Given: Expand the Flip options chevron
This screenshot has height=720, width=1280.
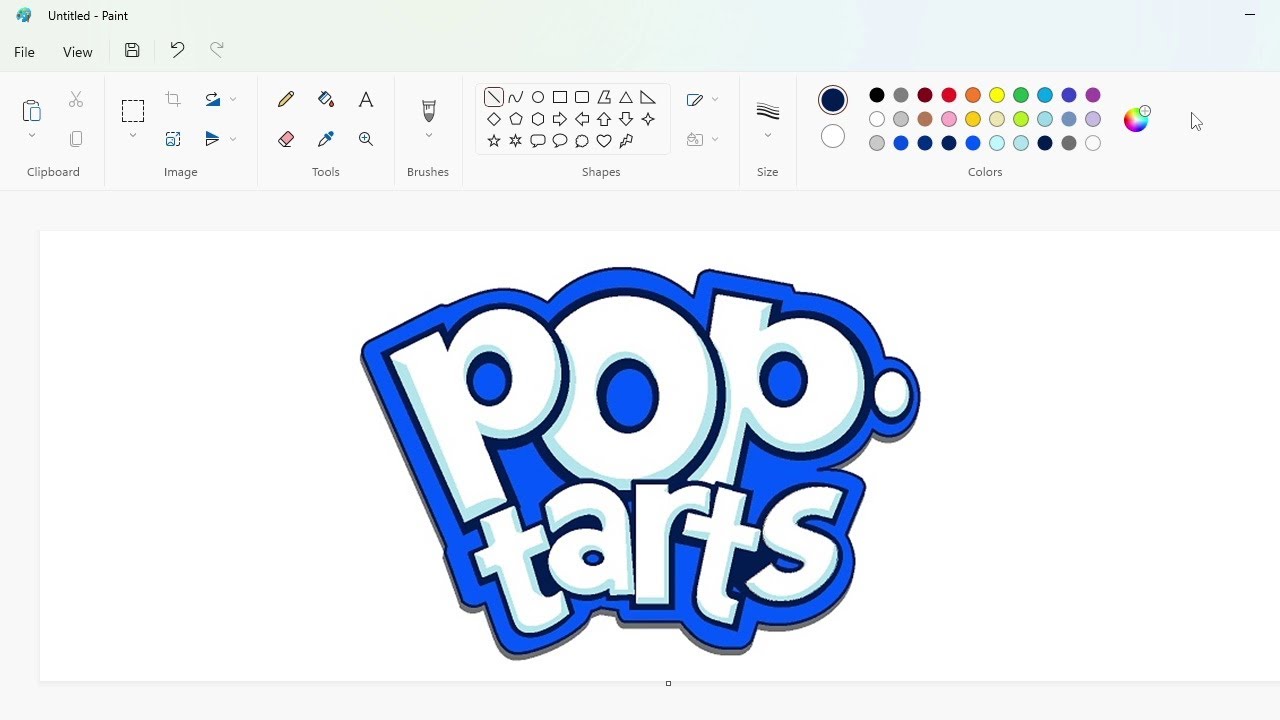Looking at the screenshot, I should 233,139.
